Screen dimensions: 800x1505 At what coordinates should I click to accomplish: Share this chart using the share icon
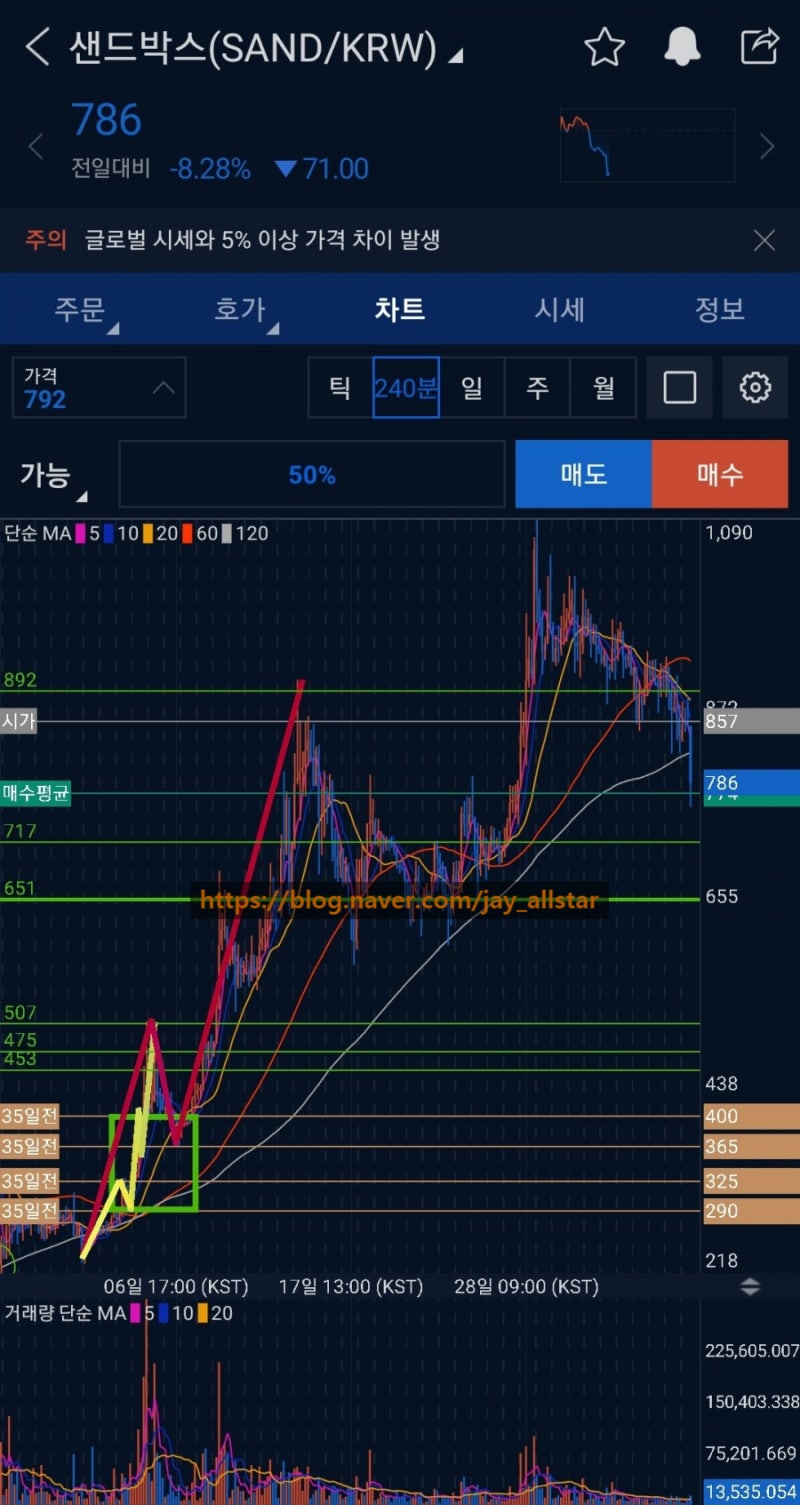click(760, 47)
